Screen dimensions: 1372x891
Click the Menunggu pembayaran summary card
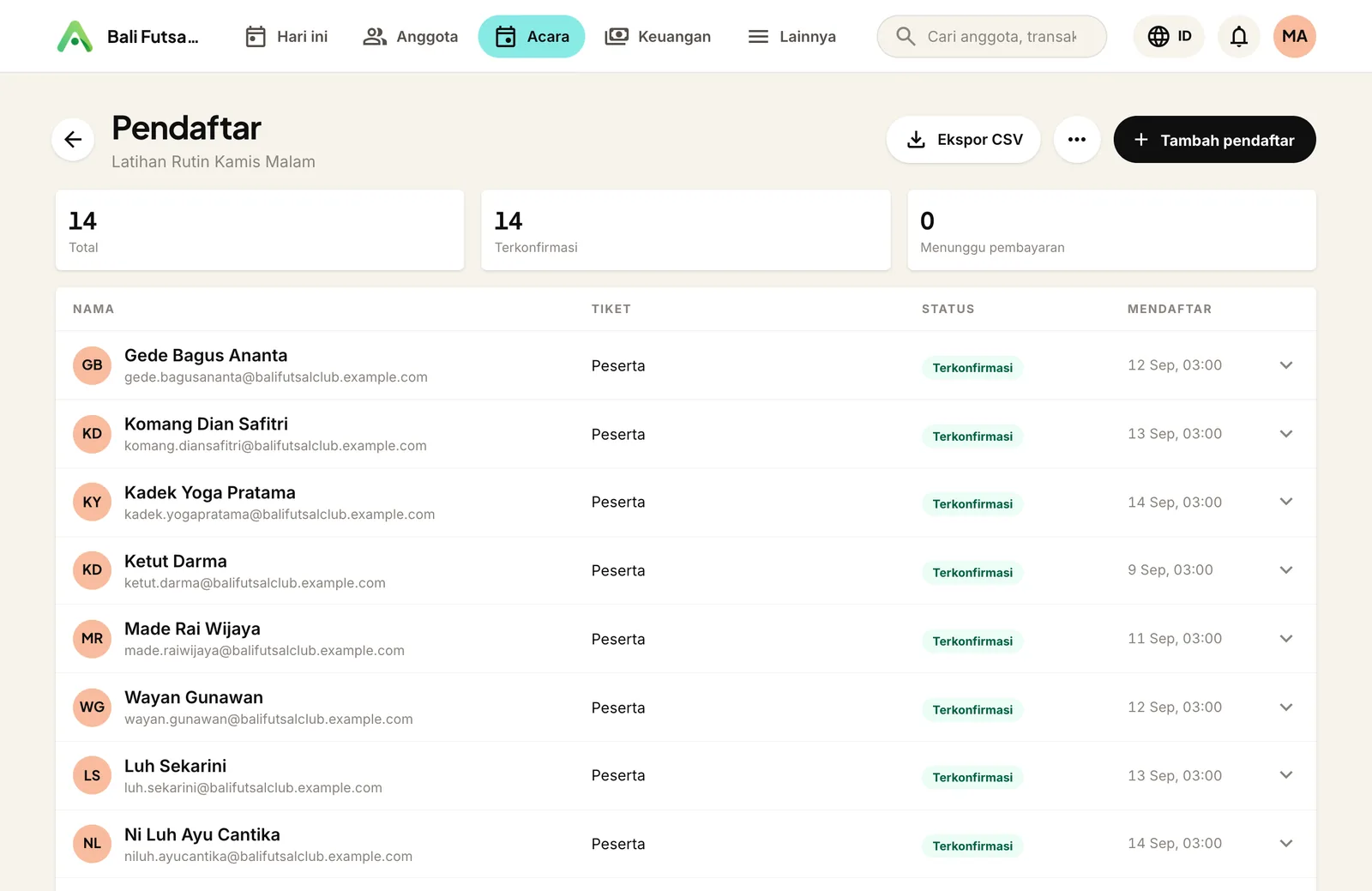pos(1111,231)
